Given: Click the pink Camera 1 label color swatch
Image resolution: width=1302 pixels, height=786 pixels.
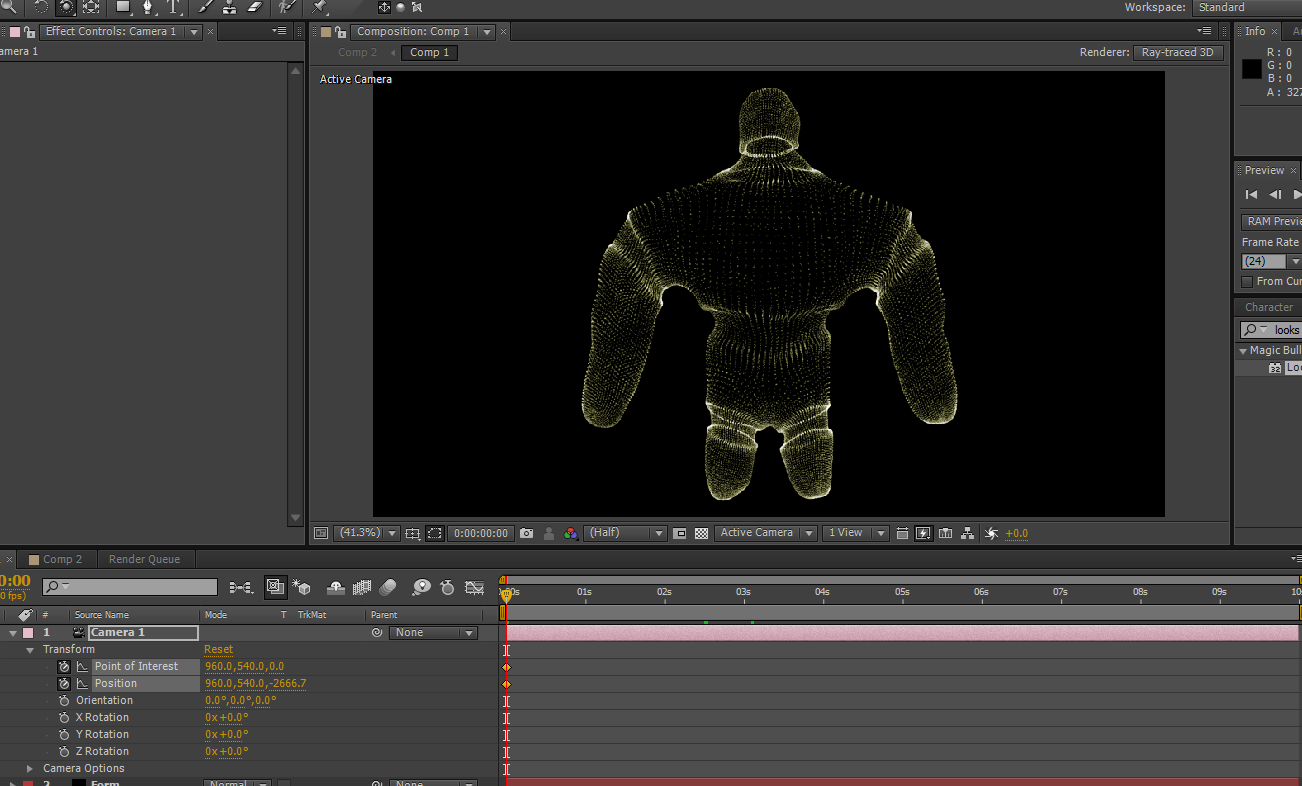Looking at the screenshot, I should (x=28, y=633).
